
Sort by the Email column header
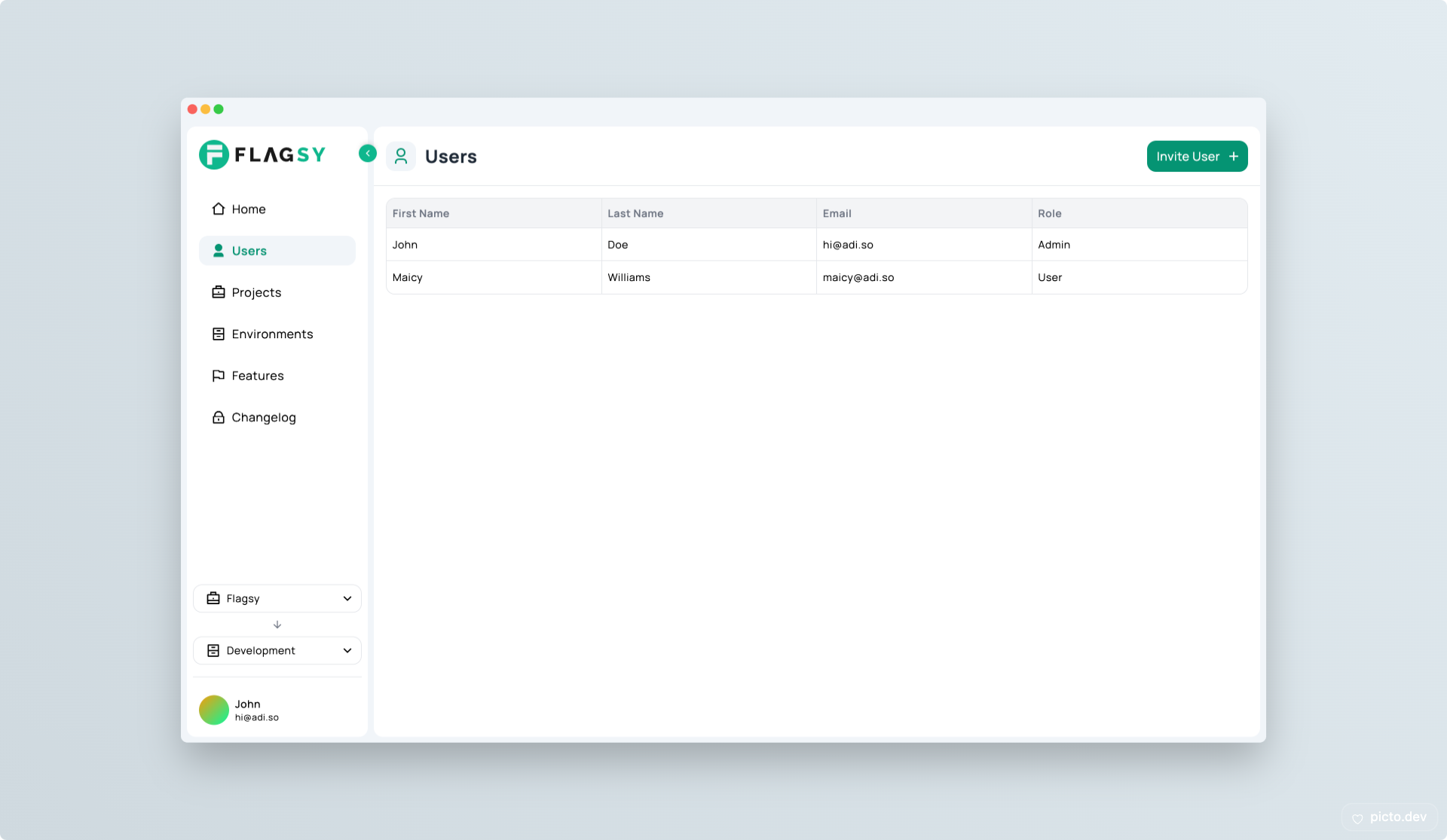837,213
